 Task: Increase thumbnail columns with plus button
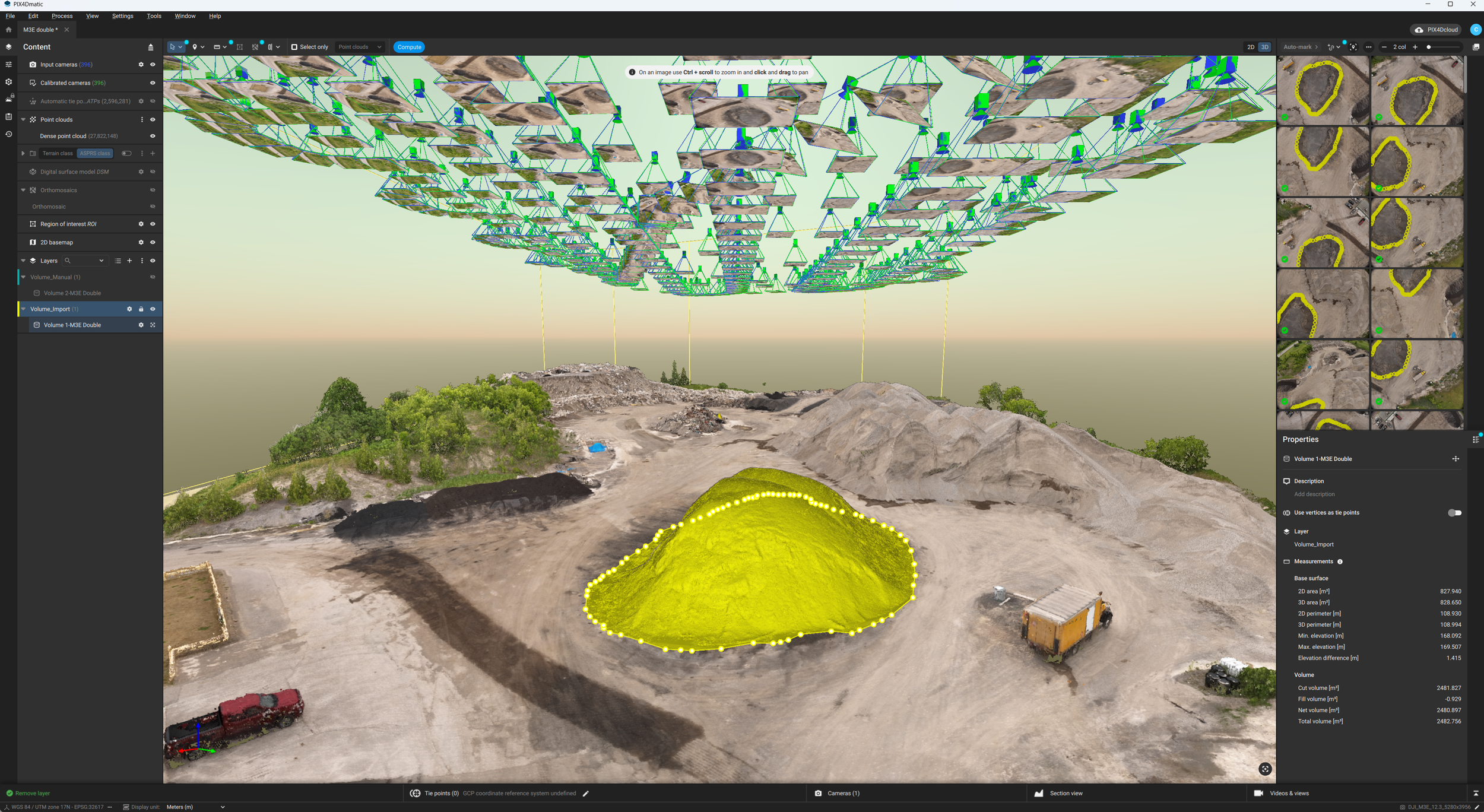[1415, 47]
